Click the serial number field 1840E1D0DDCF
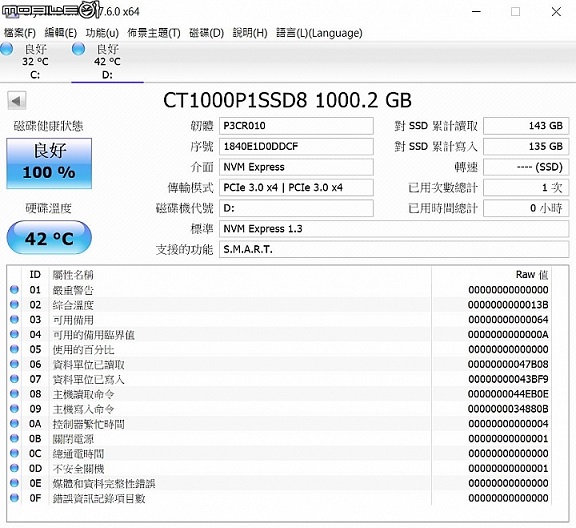Image resolution: width=576 pixels, height=528 pixels. (296, 147)
